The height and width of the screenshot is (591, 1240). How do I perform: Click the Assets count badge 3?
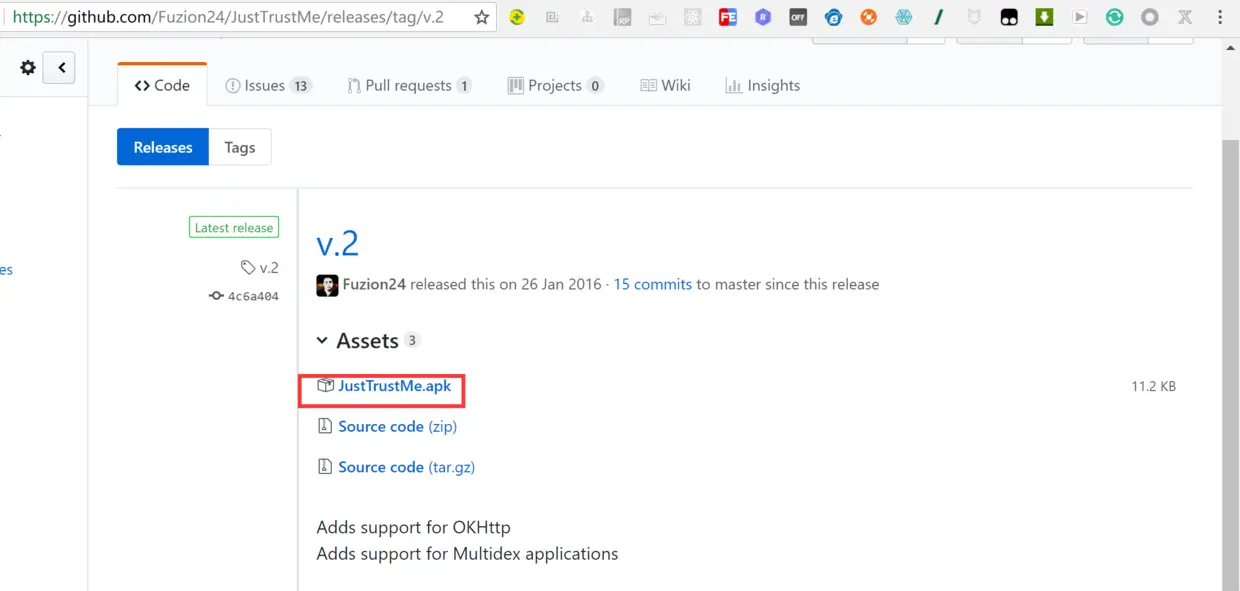(x=412, y=341)
